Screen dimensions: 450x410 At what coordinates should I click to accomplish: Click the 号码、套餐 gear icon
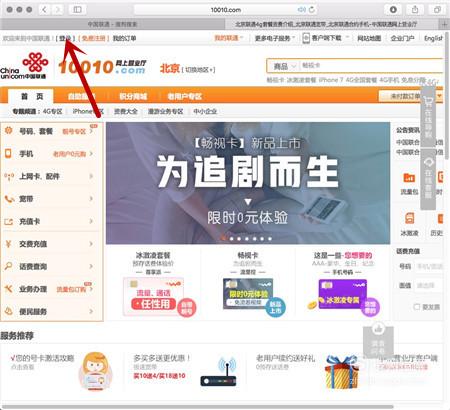8,130
